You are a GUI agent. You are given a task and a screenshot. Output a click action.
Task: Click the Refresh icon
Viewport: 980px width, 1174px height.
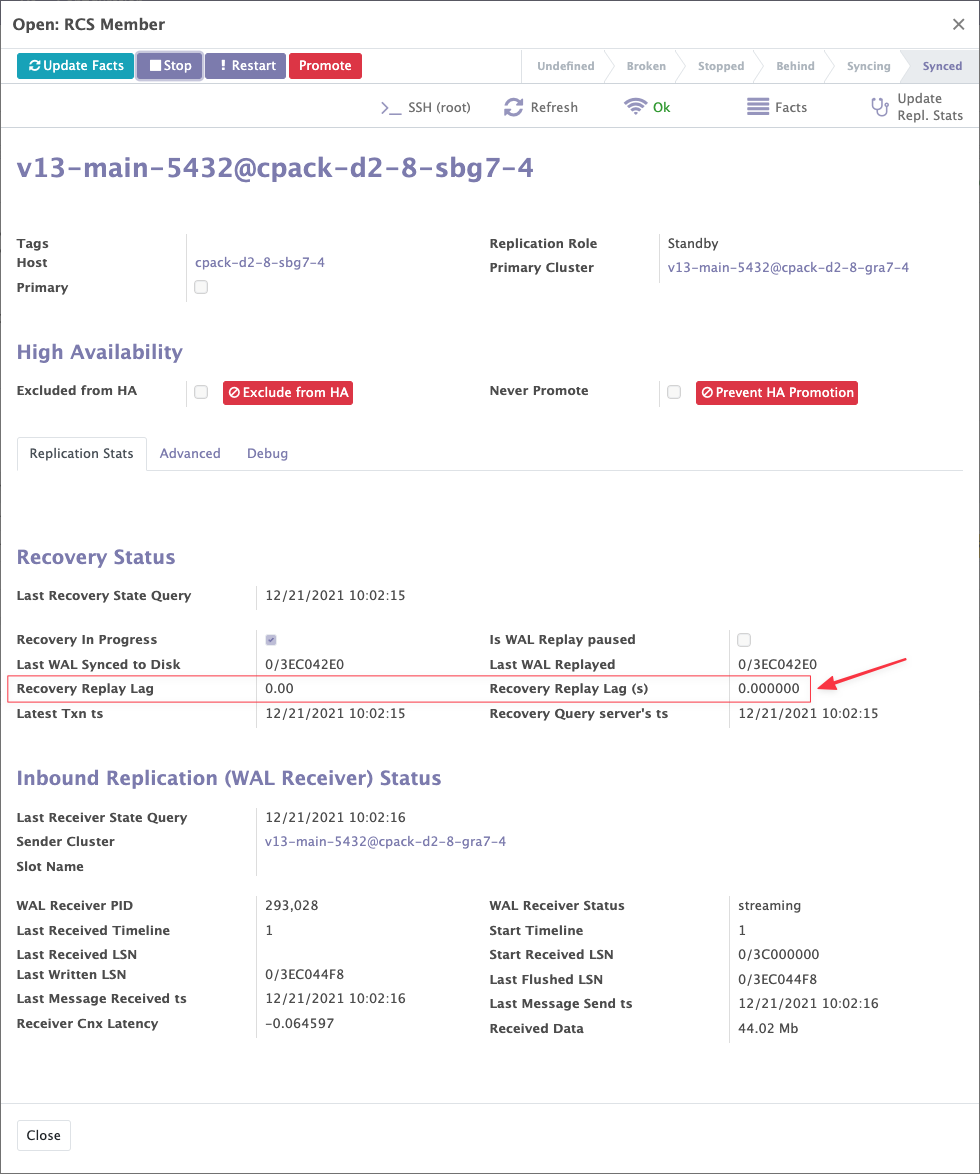(x=513, y=108)
